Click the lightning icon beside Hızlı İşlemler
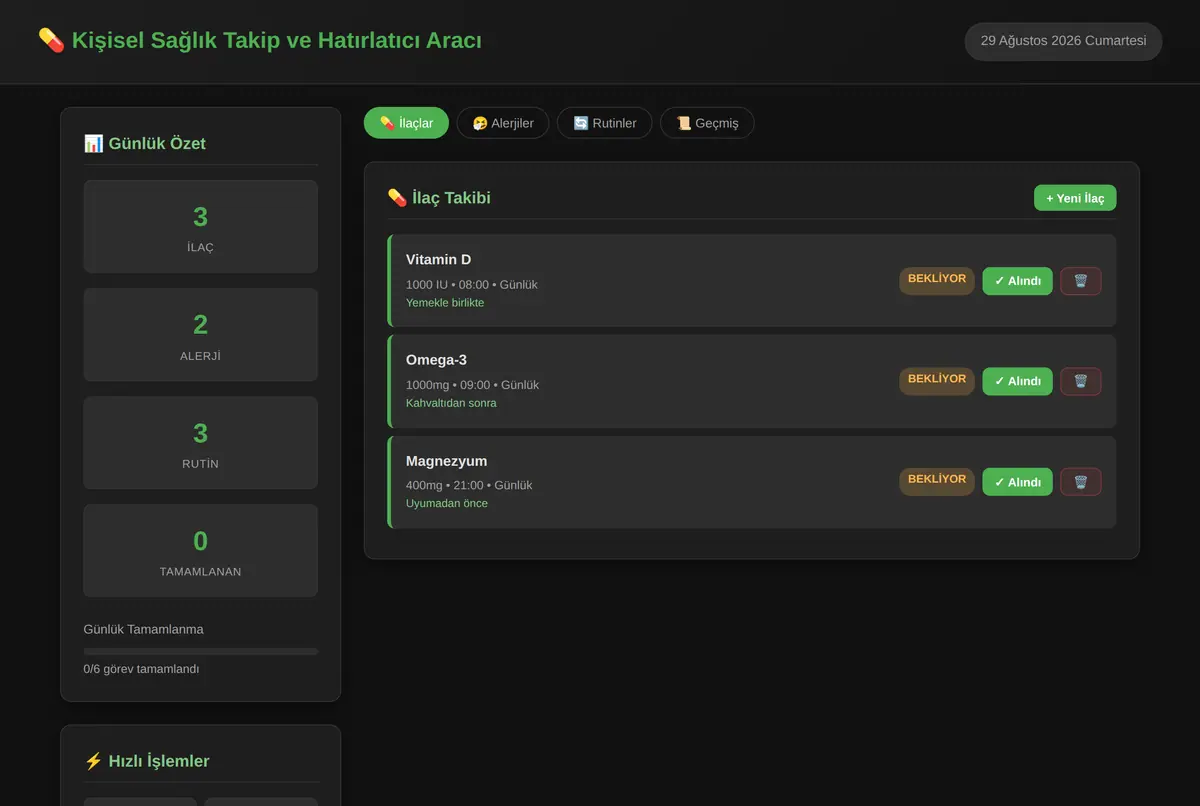The width and height of the screenshot is (1200, 806). click(x=93, y=761)
